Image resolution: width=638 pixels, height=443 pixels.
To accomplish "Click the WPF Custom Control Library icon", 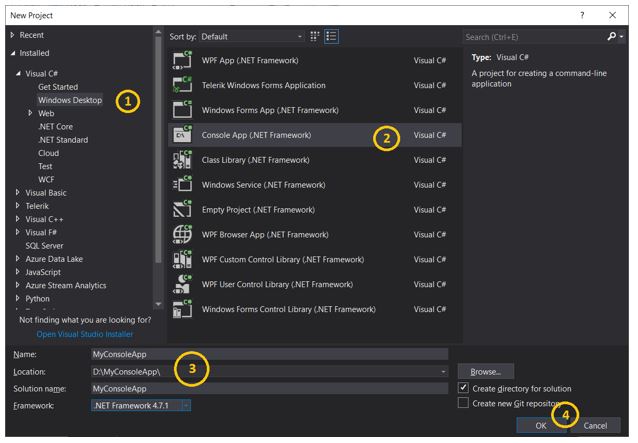I will (x=182, y=259).
